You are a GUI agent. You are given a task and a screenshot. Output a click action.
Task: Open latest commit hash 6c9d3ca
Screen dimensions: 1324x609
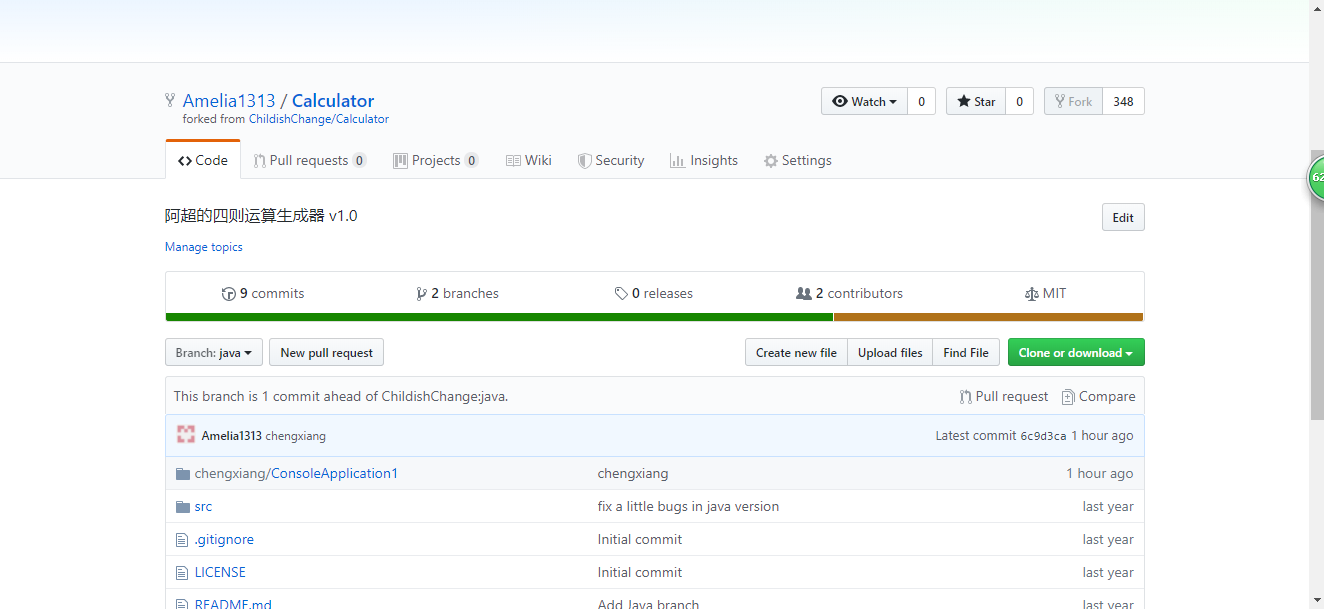click(1043, 436)
